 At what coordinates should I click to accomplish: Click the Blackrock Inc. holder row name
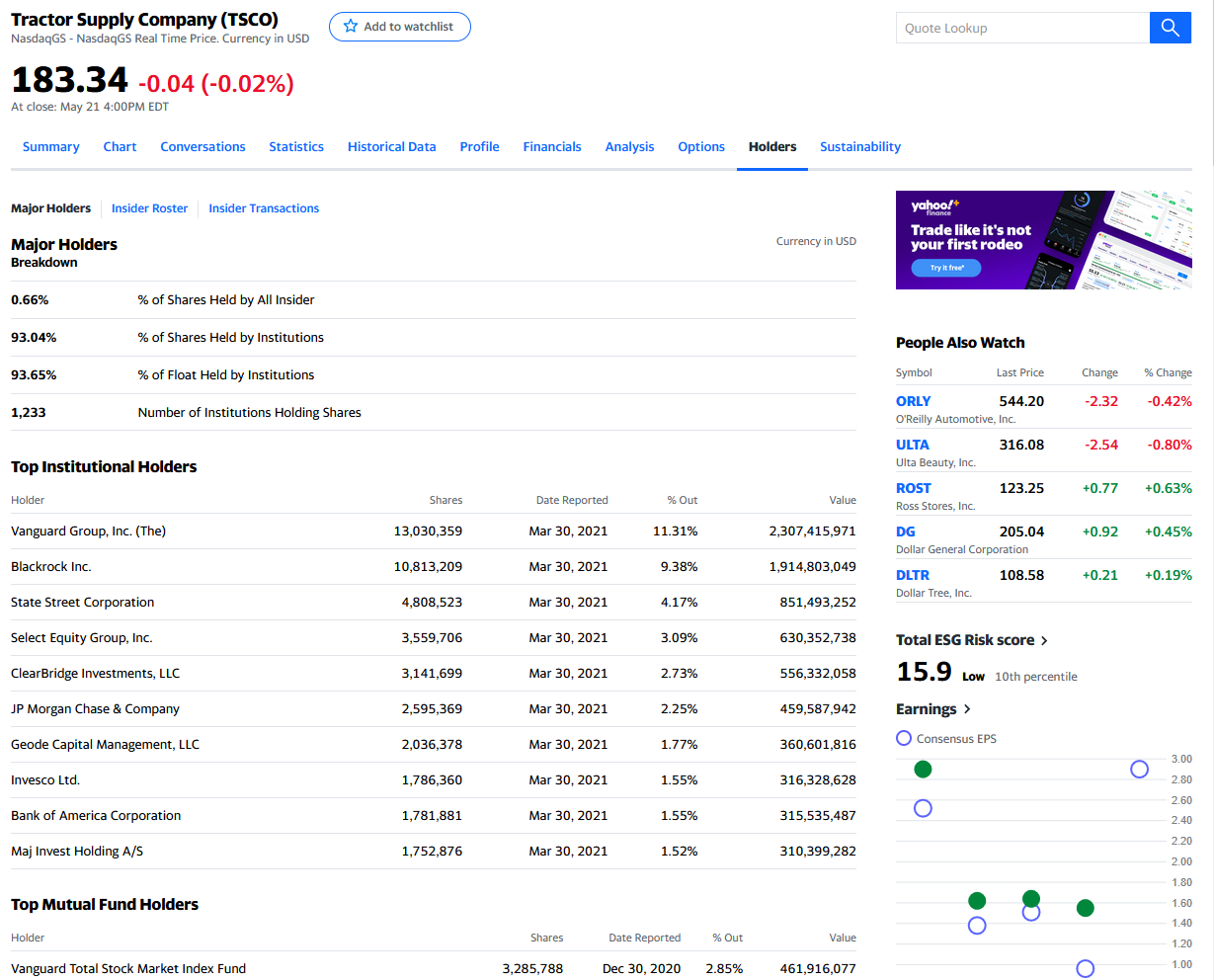point(51,566)
